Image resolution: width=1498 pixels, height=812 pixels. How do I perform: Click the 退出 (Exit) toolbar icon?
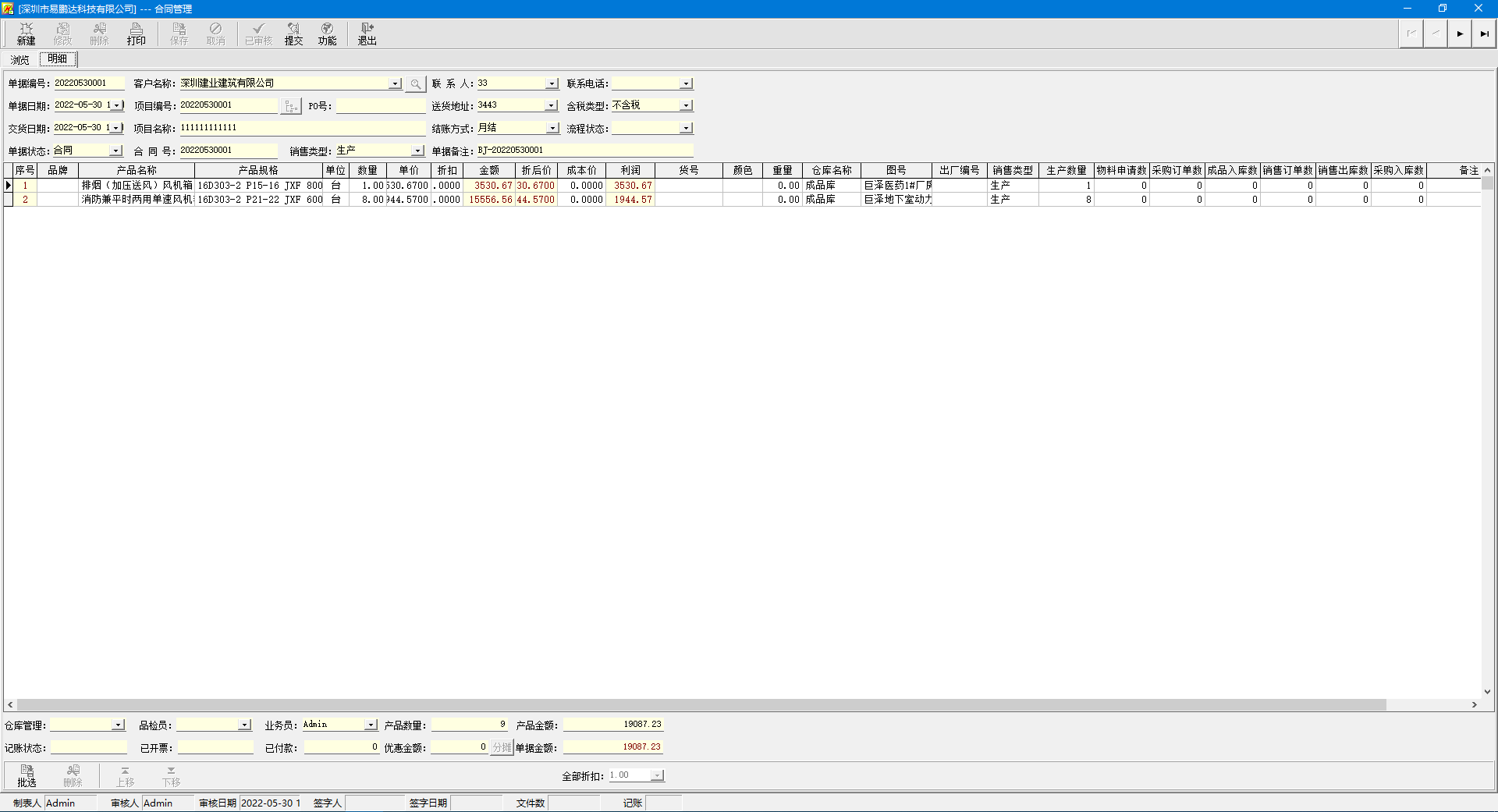[367, 34]
